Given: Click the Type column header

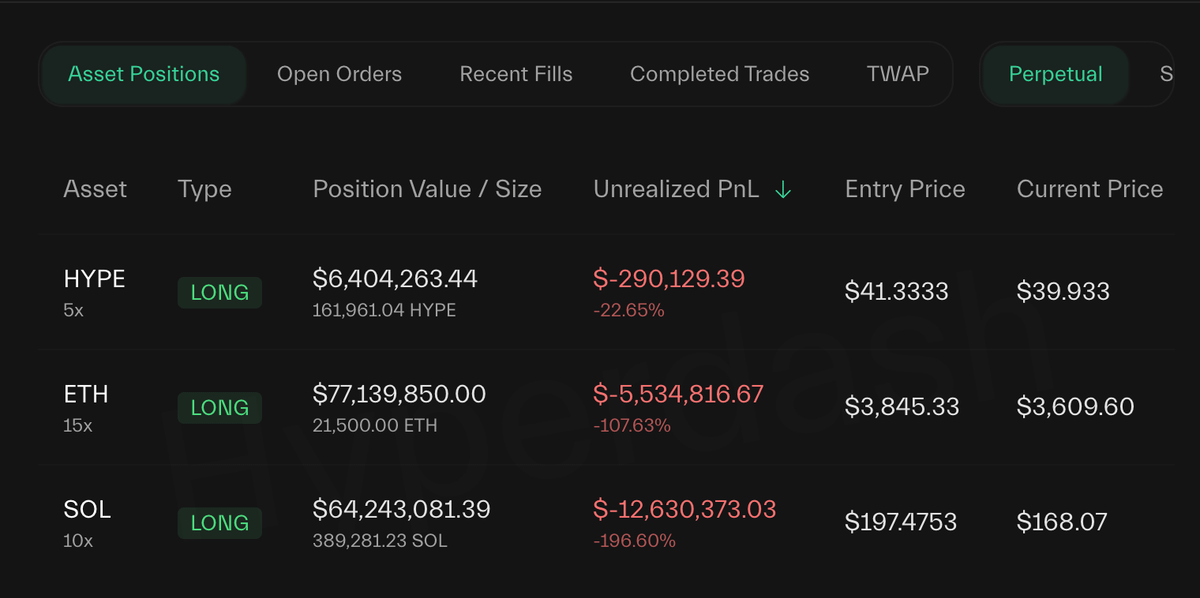Looking at the screenshot, I should [x=204, y=189].
